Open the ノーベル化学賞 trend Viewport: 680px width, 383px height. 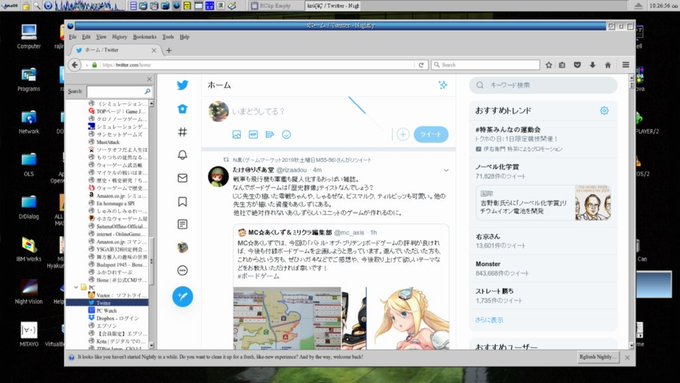[497, 167]
